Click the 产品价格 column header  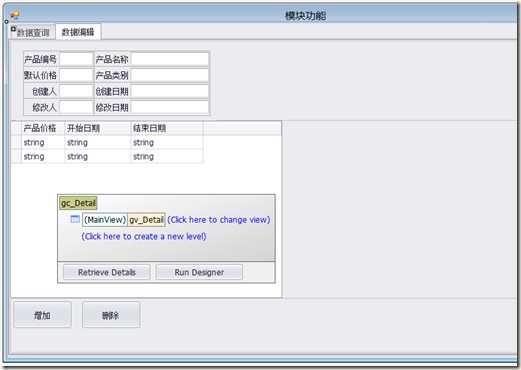coord(43,128)
